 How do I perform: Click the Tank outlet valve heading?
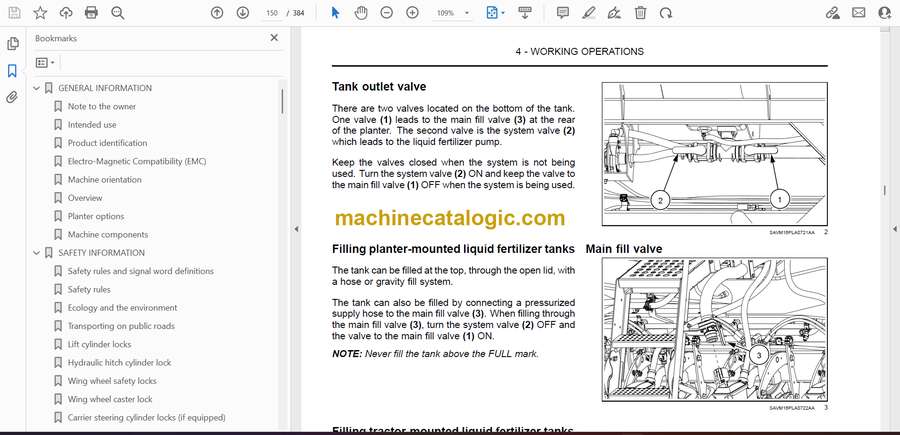[379, 87]
